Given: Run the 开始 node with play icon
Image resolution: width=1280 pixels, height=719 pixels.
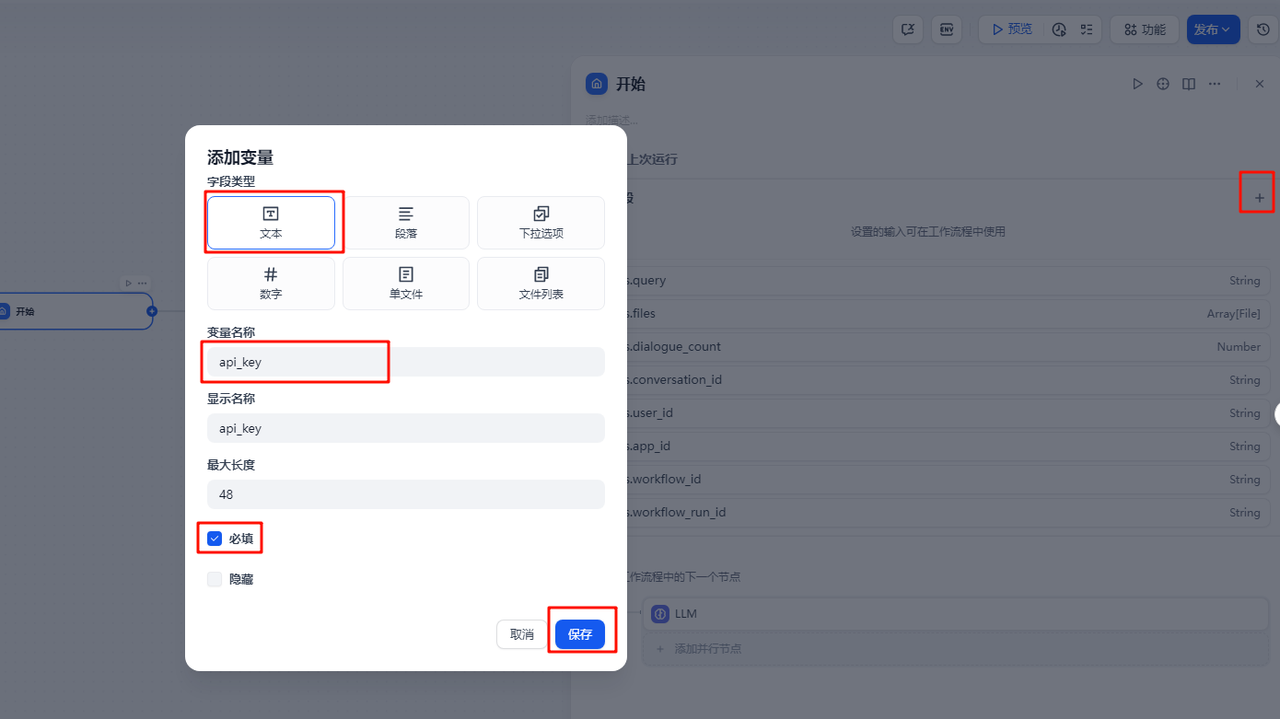Looking at the screenshot, I should [x=1137, y=84].
